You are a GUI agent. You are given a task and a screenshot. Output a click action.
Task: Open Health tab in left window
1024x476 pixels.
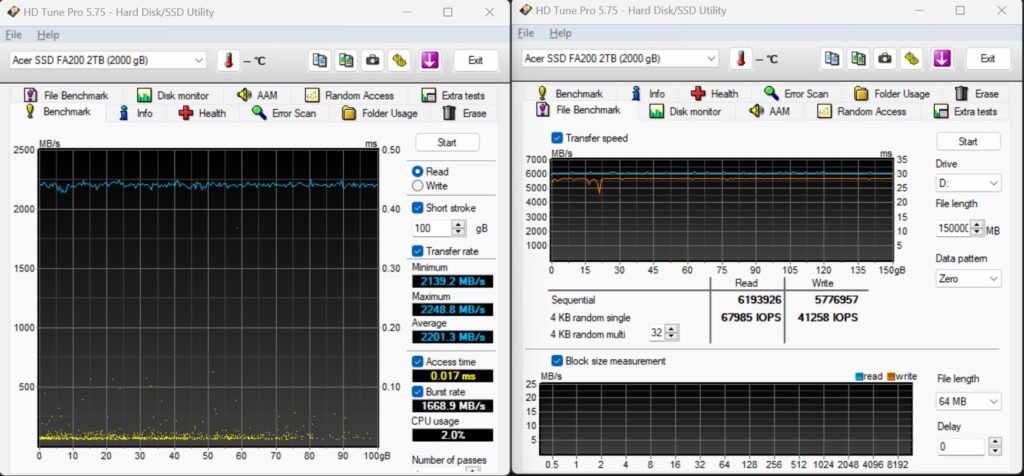[x=202, y=113]
